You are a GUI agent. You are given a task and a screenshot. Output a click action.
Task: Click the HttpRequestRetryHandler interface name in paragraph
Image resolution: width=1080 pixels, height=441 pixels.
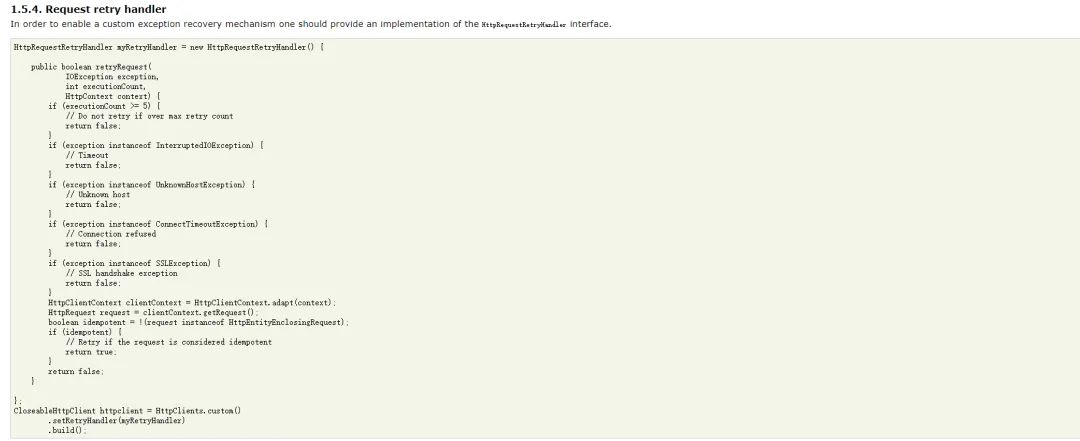[523, 24]
